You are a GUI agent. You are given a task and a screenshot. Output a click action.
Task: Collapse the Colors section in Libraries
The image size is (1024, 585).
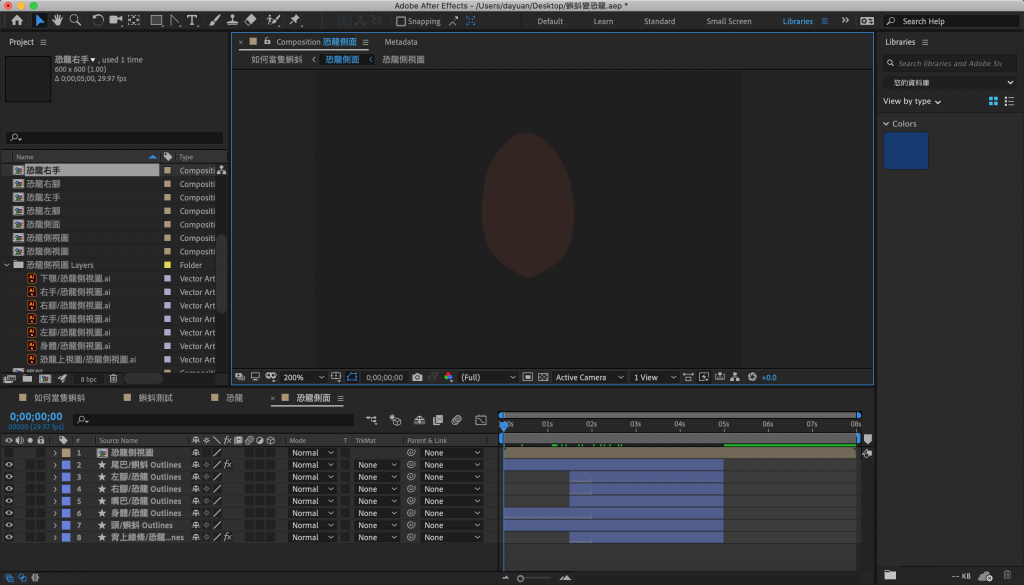[886, 123]
